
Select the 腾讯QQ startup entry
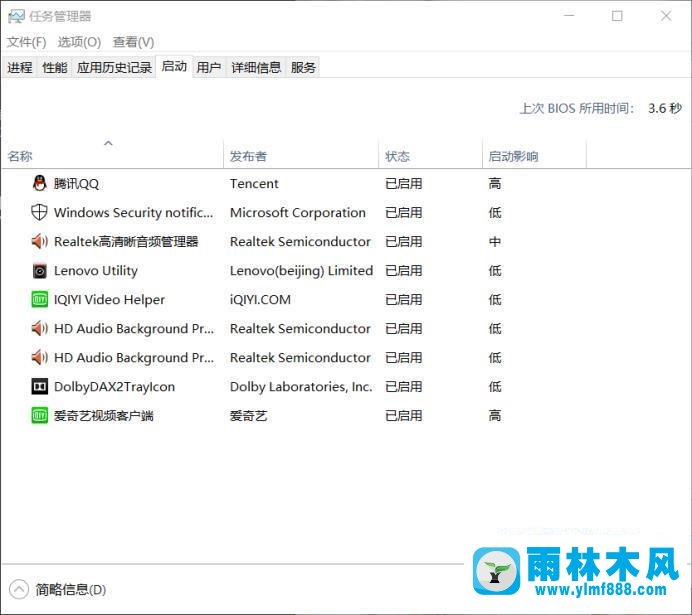click(346, 184)
